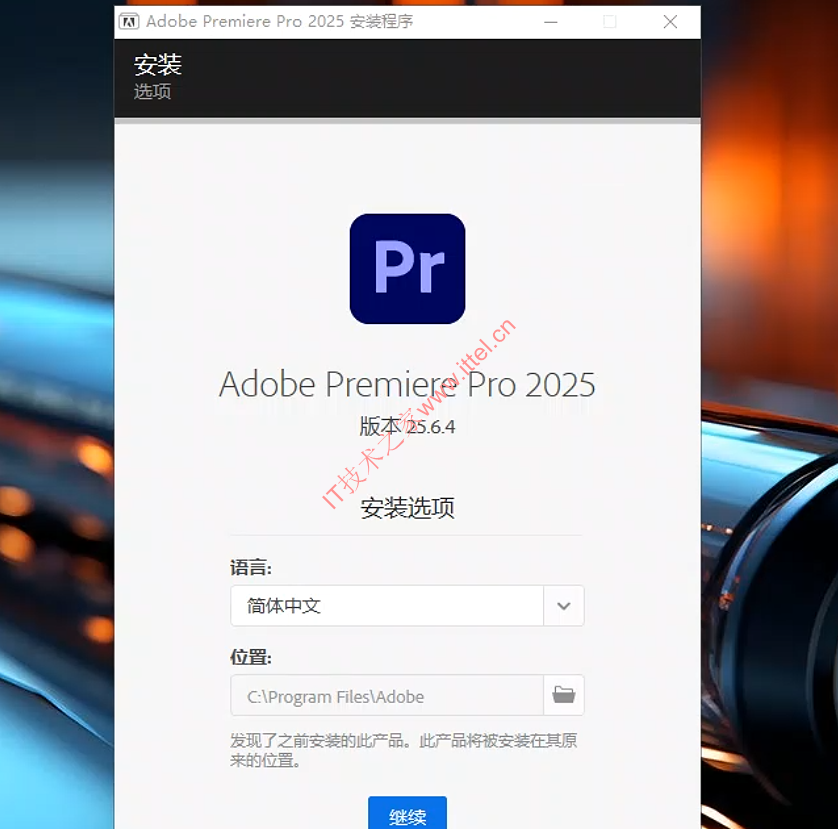Close the Premiere Pro installer window
Screen dimensions: 838x829
tap(668, 21)
